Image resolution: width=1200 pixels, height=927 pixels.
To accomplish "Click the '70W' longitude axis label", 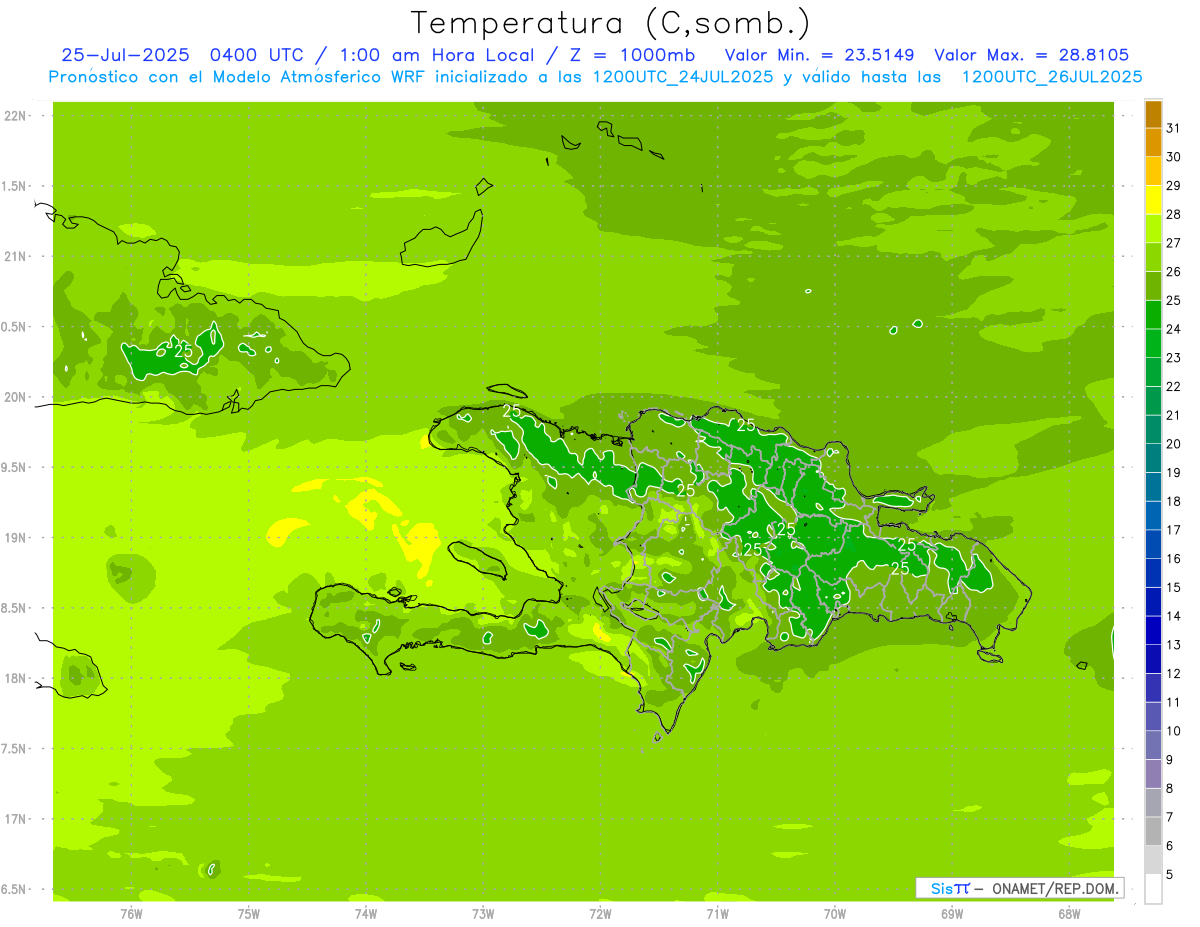I will click(835, 914).
